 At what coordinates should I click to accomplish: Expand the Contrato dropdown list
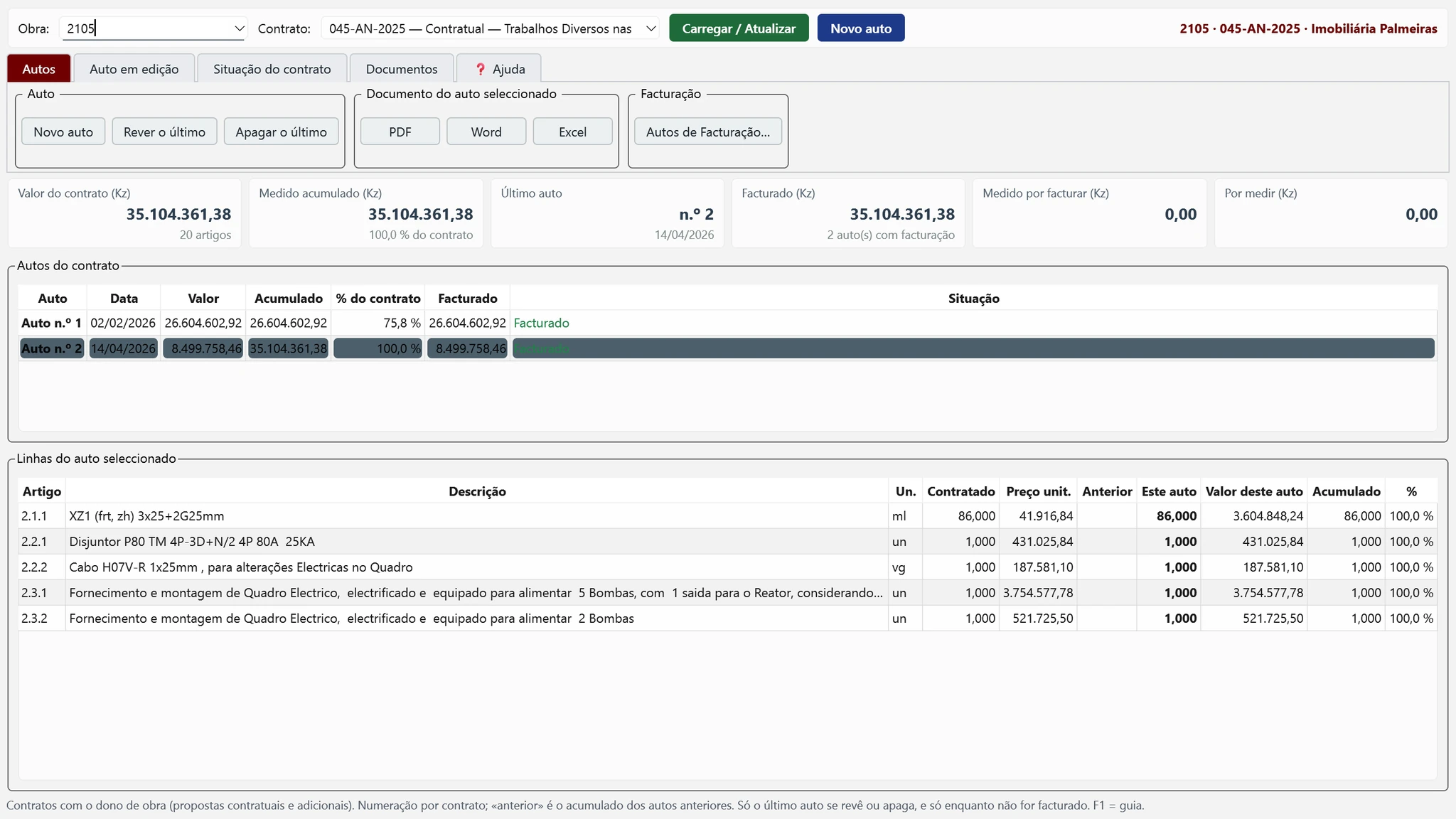coord(651,28)
